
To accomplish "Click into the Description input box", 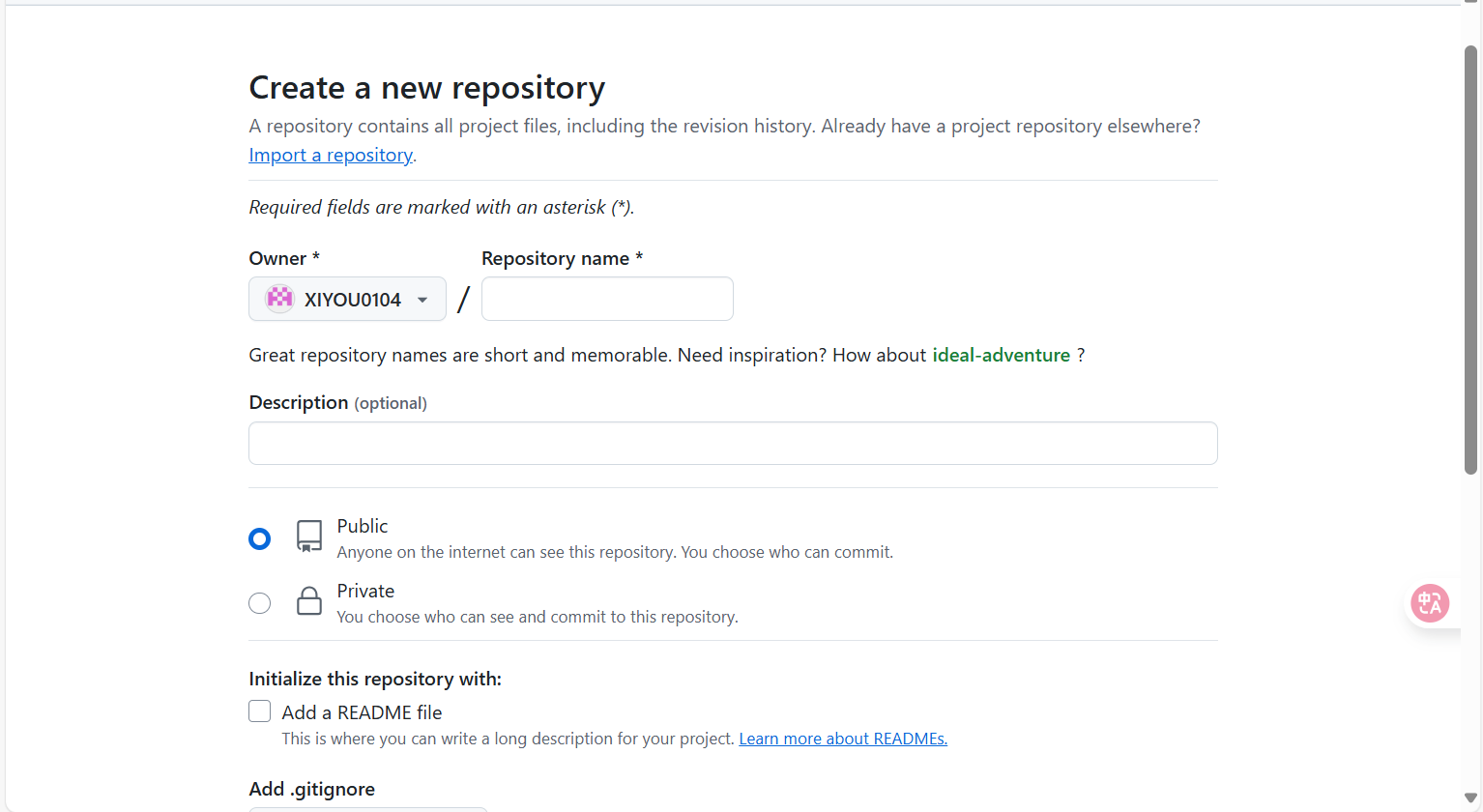I will click(x=733, y=443).
